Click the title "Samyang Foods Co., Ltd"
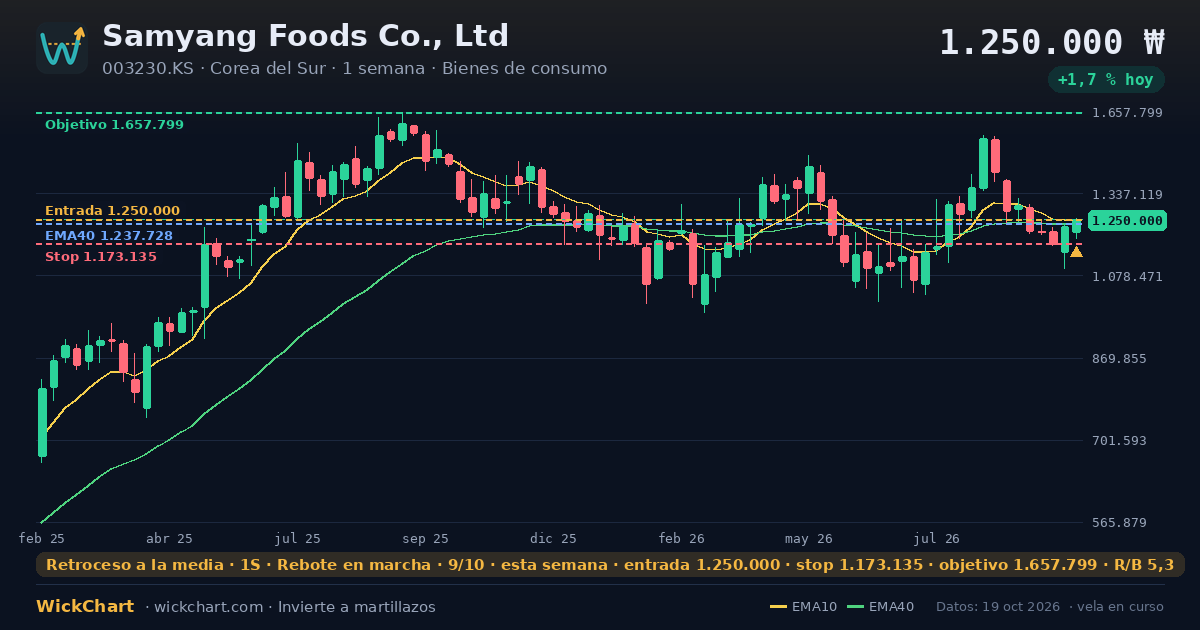This screenshot has height=630, width=1200. 305,36
